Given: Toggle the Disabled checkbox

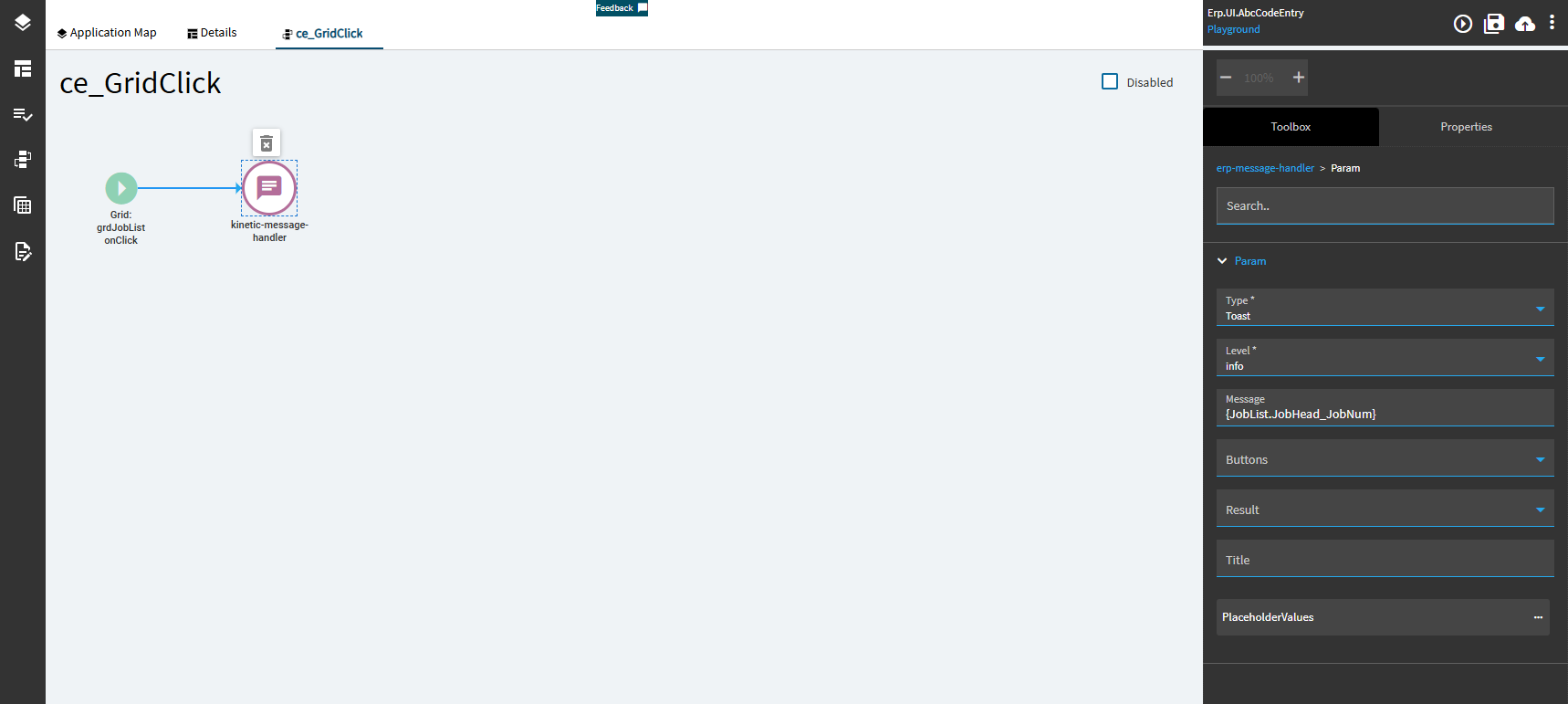Looking at the screenshot, I should point(1110,81).
